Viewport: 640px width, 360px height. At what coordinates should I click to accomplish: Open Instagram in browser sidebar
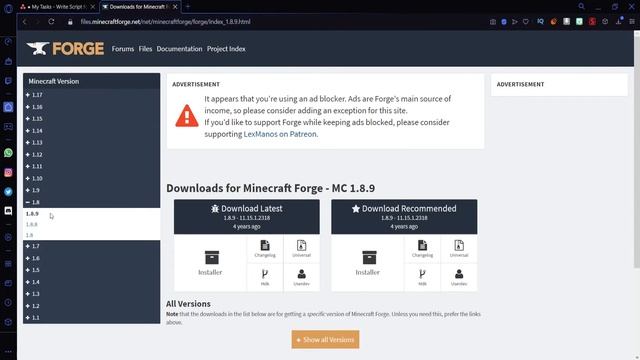(8, 172)
